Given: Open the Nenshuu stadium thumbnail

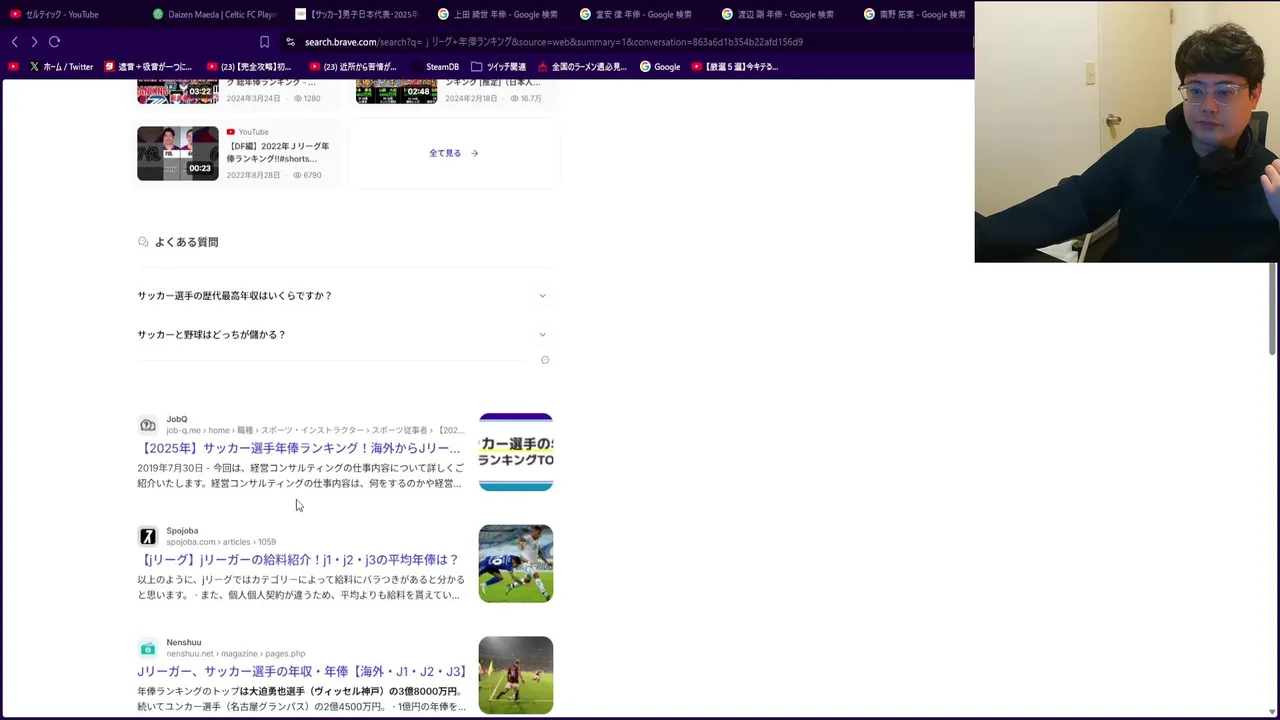Looking at the screenshot, I should click(x=516, y=675).
